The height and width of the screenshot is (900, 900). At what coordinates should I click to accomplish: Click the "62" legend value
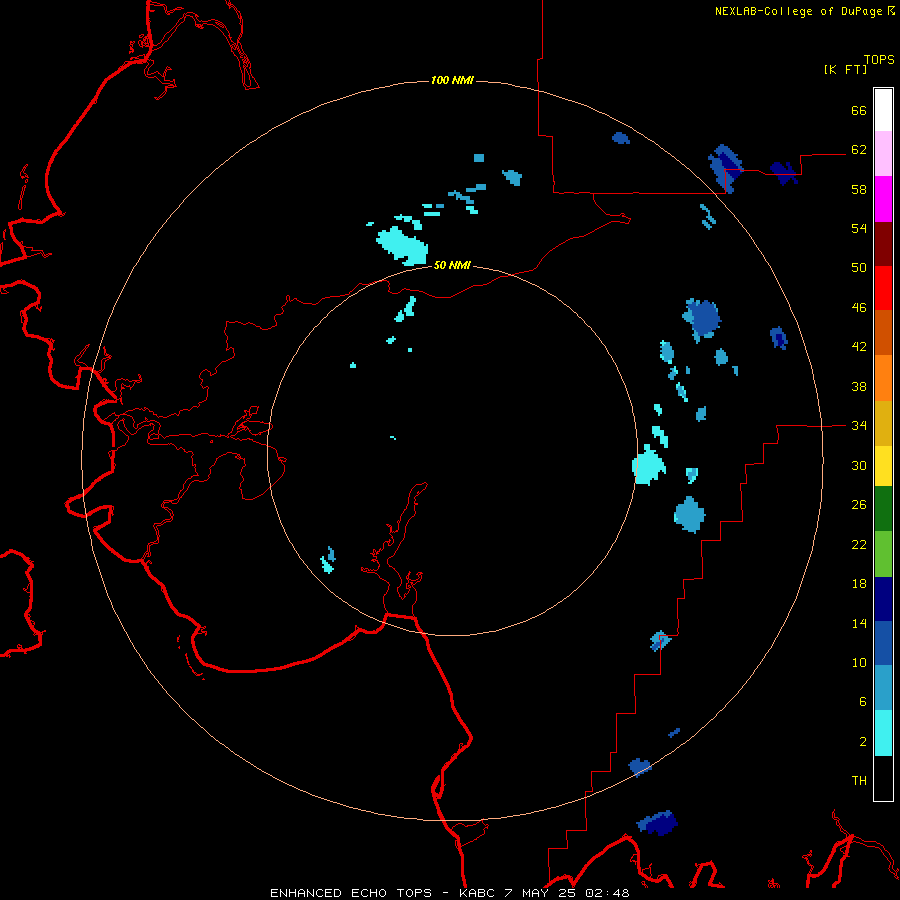[x=859, y=150]
